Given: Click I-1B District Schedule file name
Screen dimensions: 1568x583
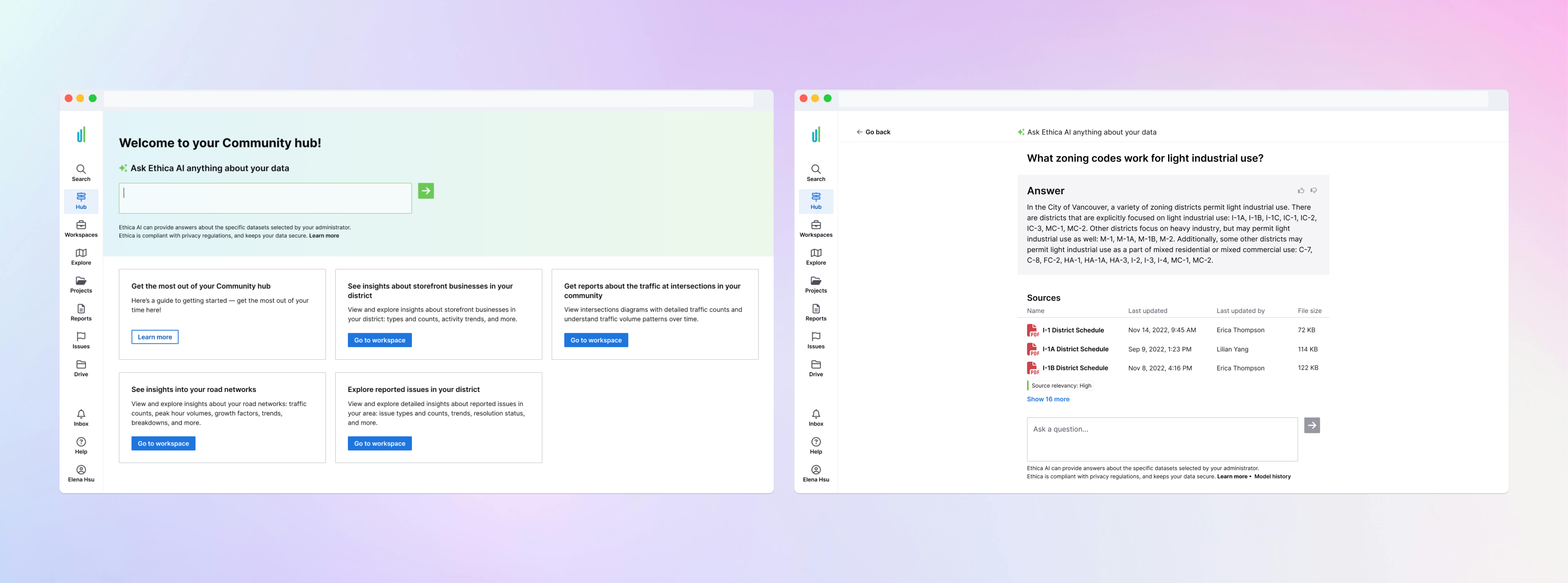Looking at the screenshot, I should click(x=1075, y=368).
